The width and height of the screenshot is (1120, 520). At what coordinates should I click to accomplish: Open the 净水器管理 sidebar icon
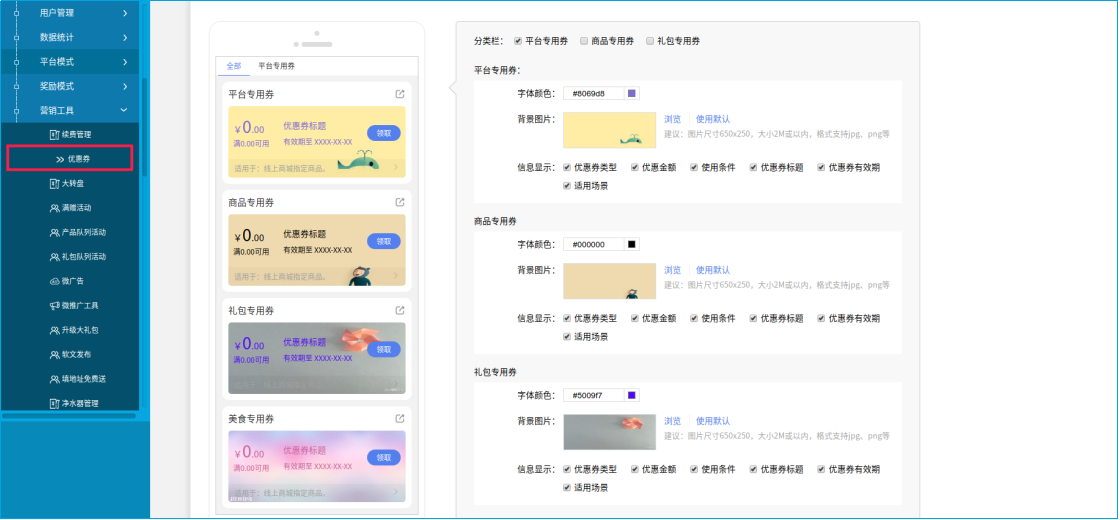[54, 403]
